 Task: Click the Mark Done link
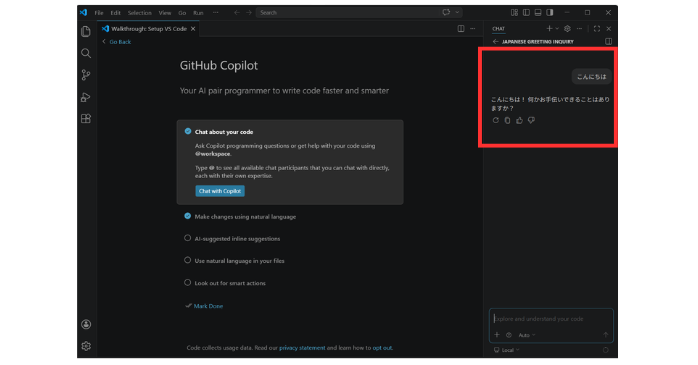pos(208,306)
